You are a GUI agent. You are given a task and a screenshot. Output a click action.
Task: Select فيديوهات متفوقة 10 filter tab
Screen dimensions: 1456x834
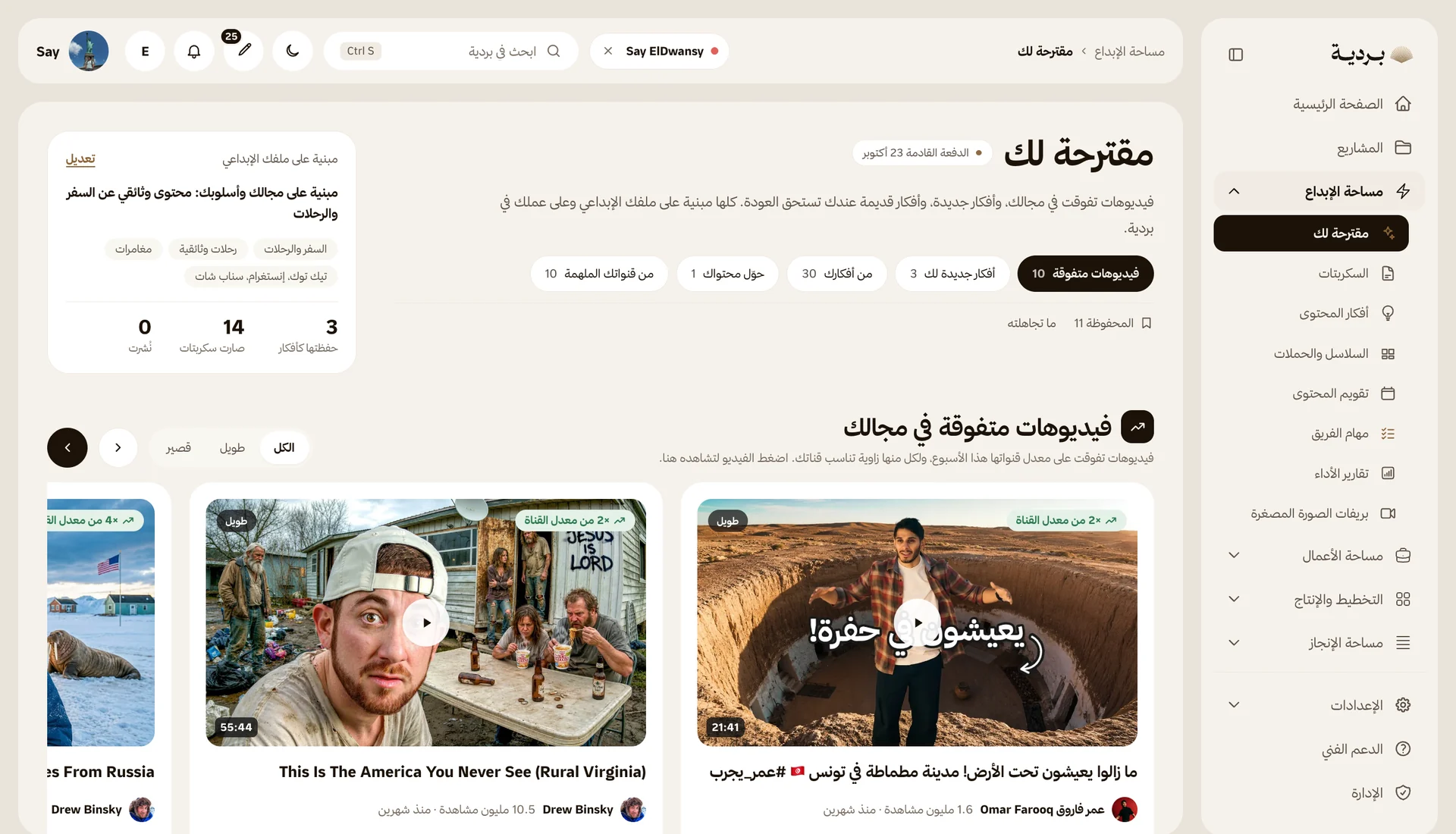[1085, 274]
